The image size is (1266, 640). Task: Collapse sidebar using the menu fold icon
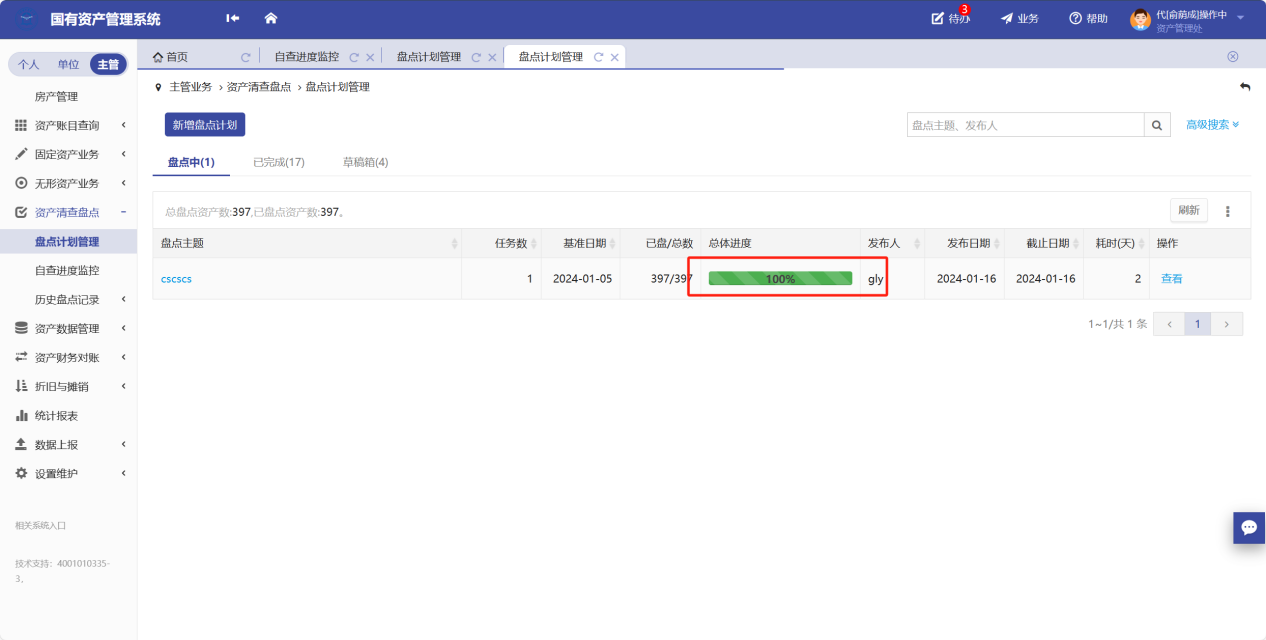(233, 18)
